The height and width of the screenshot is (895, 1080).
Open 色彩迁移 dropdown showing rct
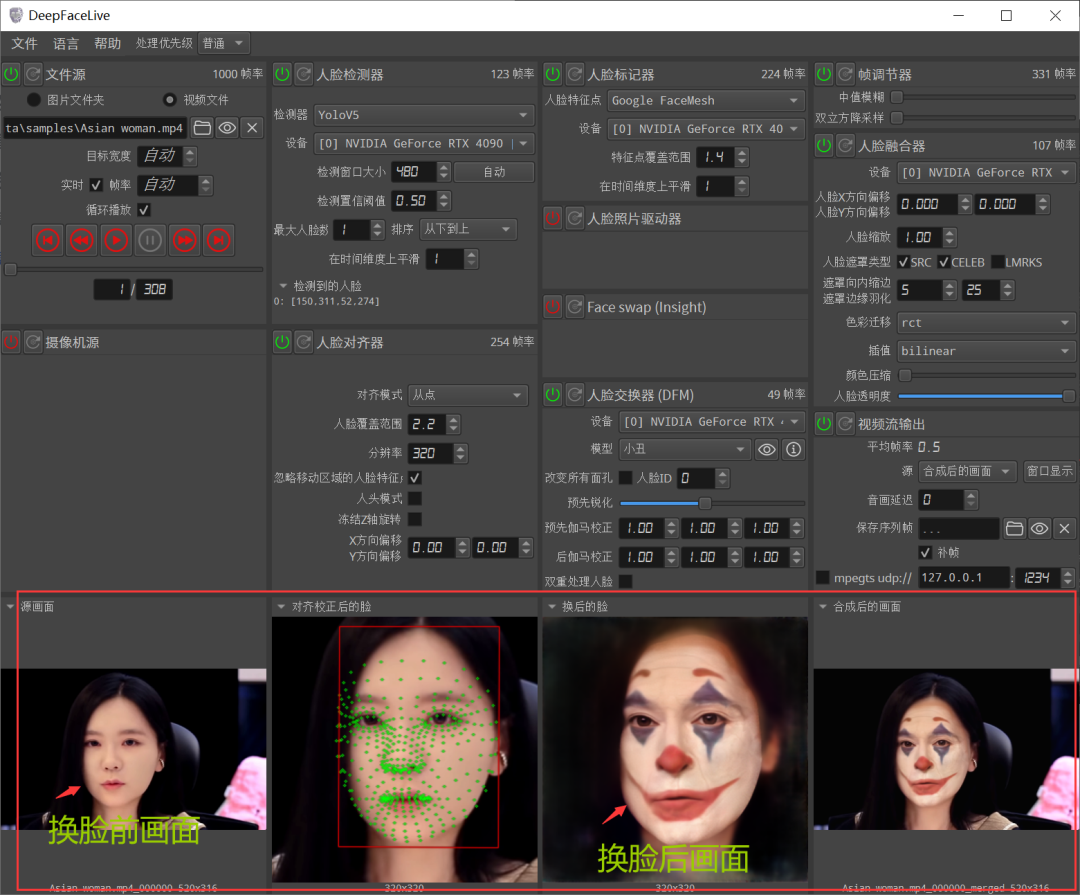[986, 322]
